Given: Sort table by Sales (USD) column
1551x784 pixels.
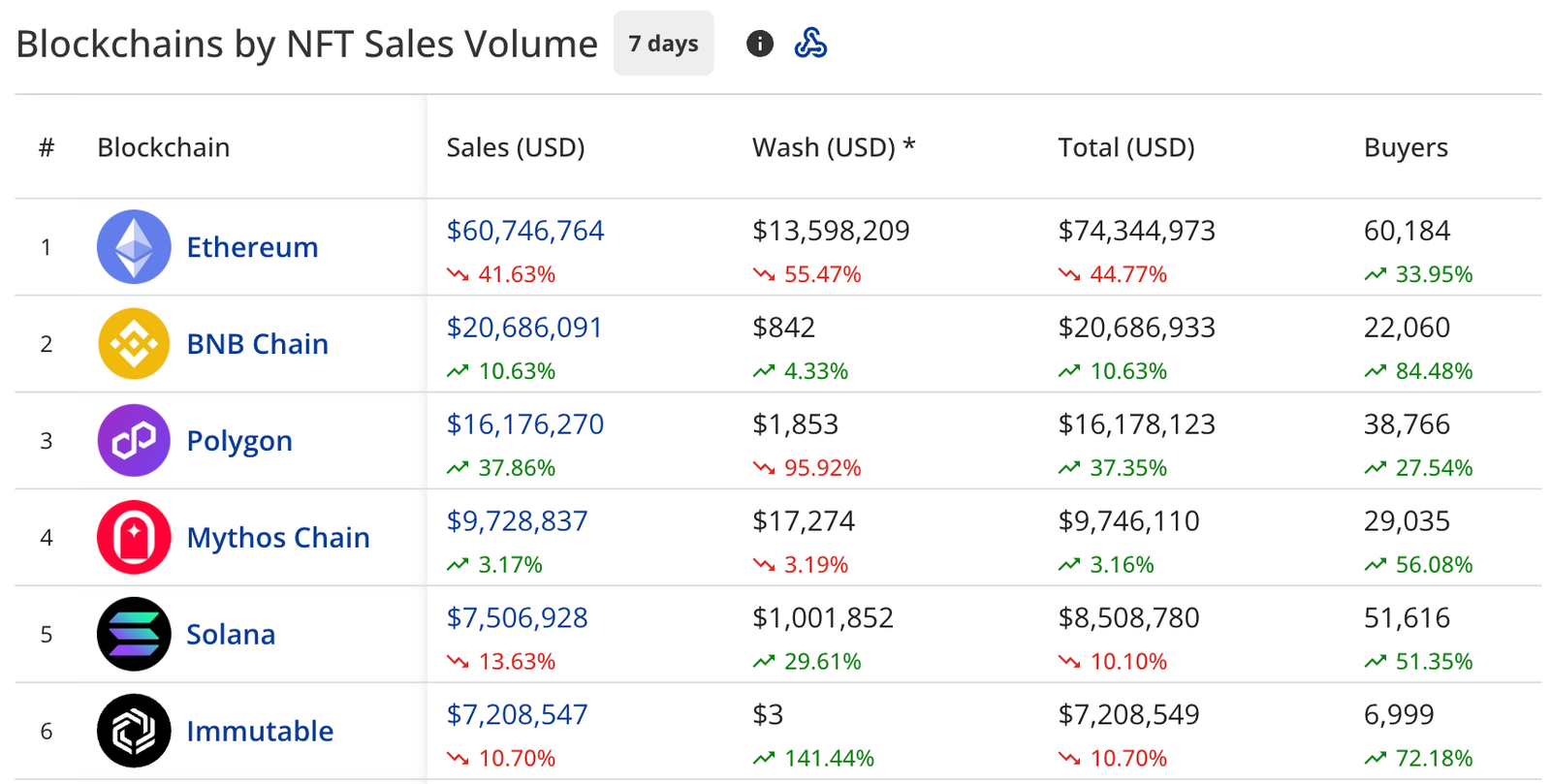Looking at the screenshot, I should pyautogui.click(x=515, y=147).
